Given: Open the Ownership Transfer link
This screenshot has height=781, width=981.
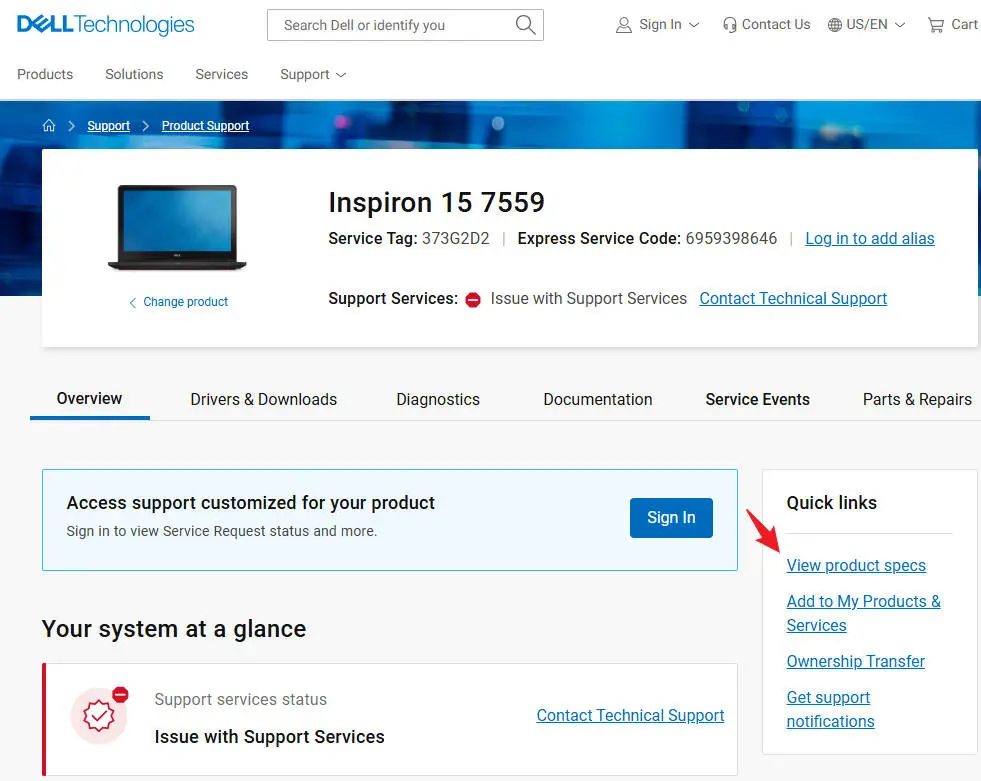Looking at the screenshot, I should pos(855,661).
